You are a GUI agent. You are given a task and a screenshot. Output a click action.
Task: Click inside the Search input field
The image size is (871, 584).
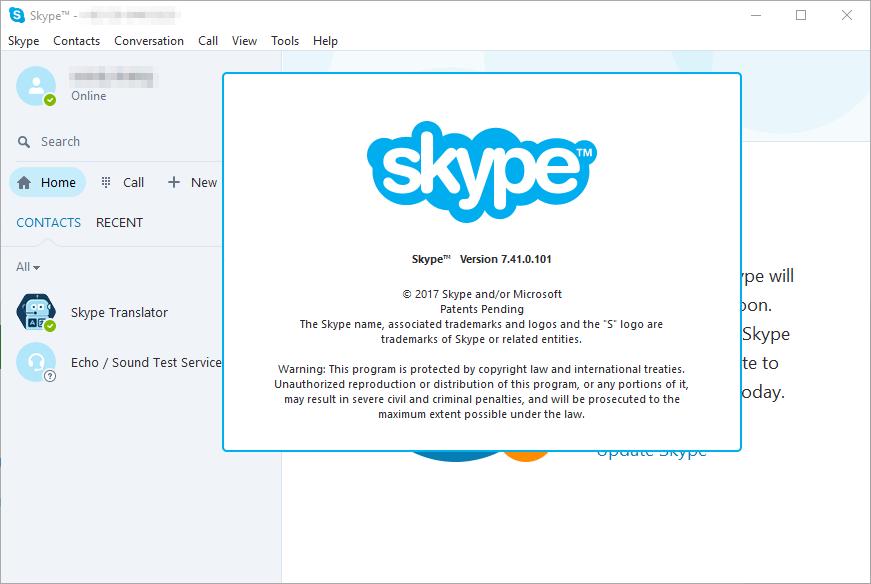point(70,141)
